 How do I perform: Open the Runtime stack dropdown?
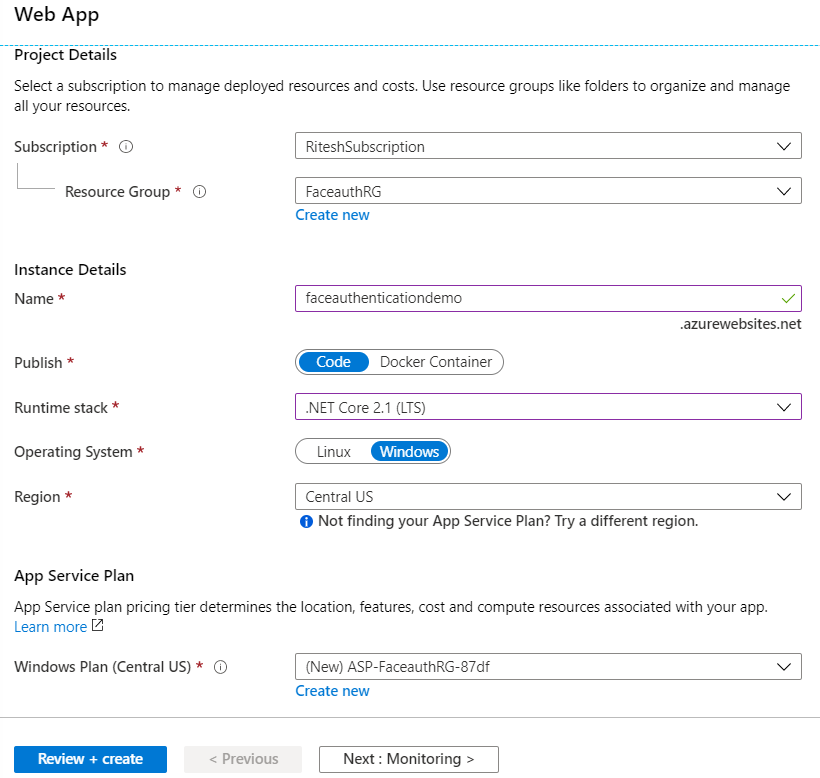pos(548,407)
